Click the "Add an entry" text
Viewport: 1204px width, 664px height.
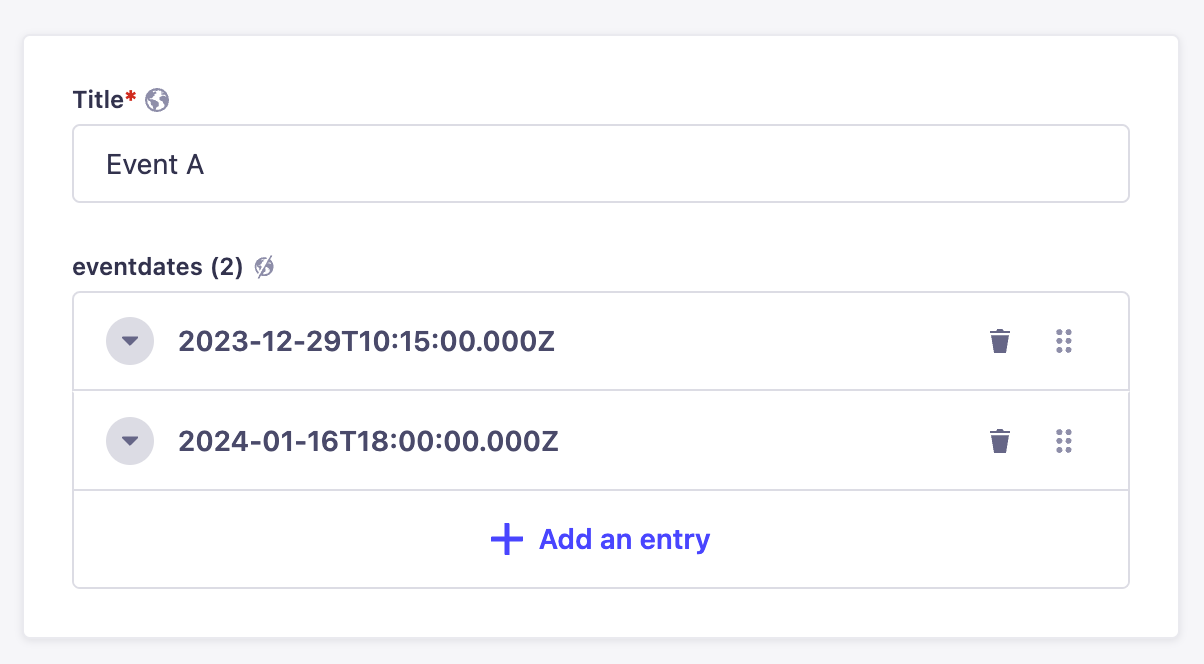coord(624,540)
